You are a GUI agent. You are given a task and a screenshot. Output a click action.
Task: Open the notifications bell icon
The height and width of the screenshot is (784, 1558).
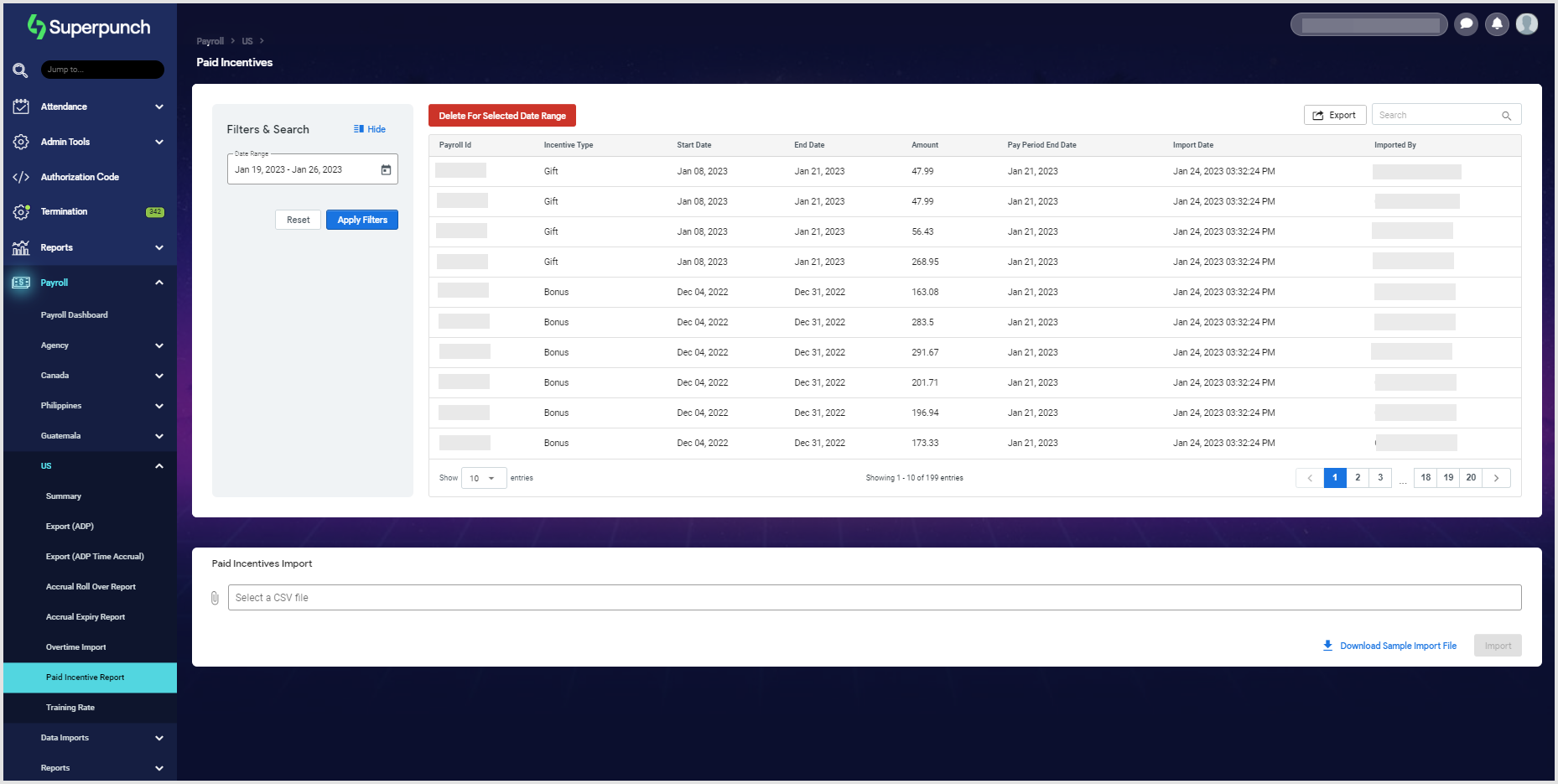click(1497, 23)
